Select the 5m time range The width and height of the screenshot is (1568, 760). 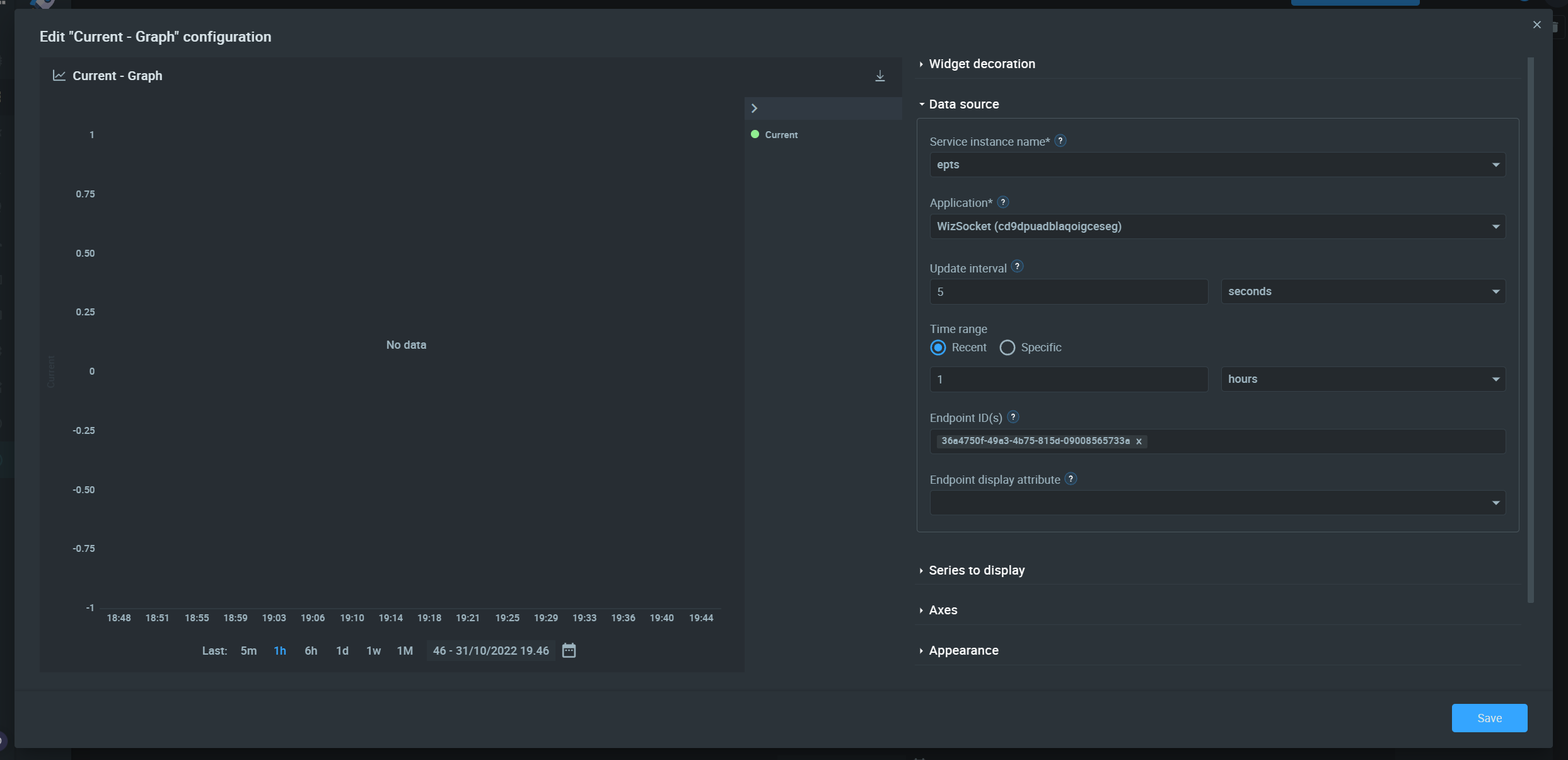coord(248,650)
